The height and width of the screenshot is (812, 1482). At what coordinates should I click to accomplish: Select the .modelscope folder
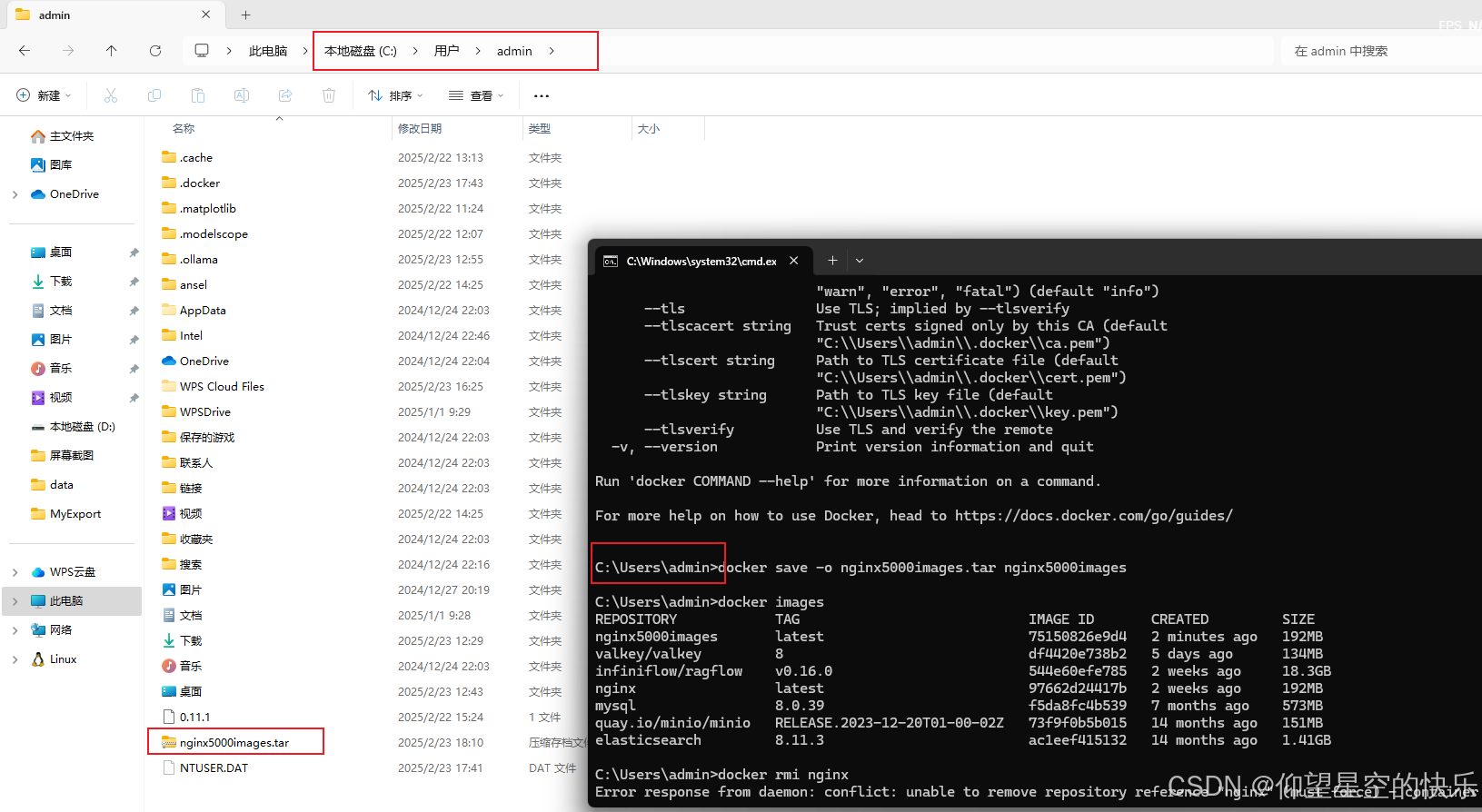[x=214, y=234]
